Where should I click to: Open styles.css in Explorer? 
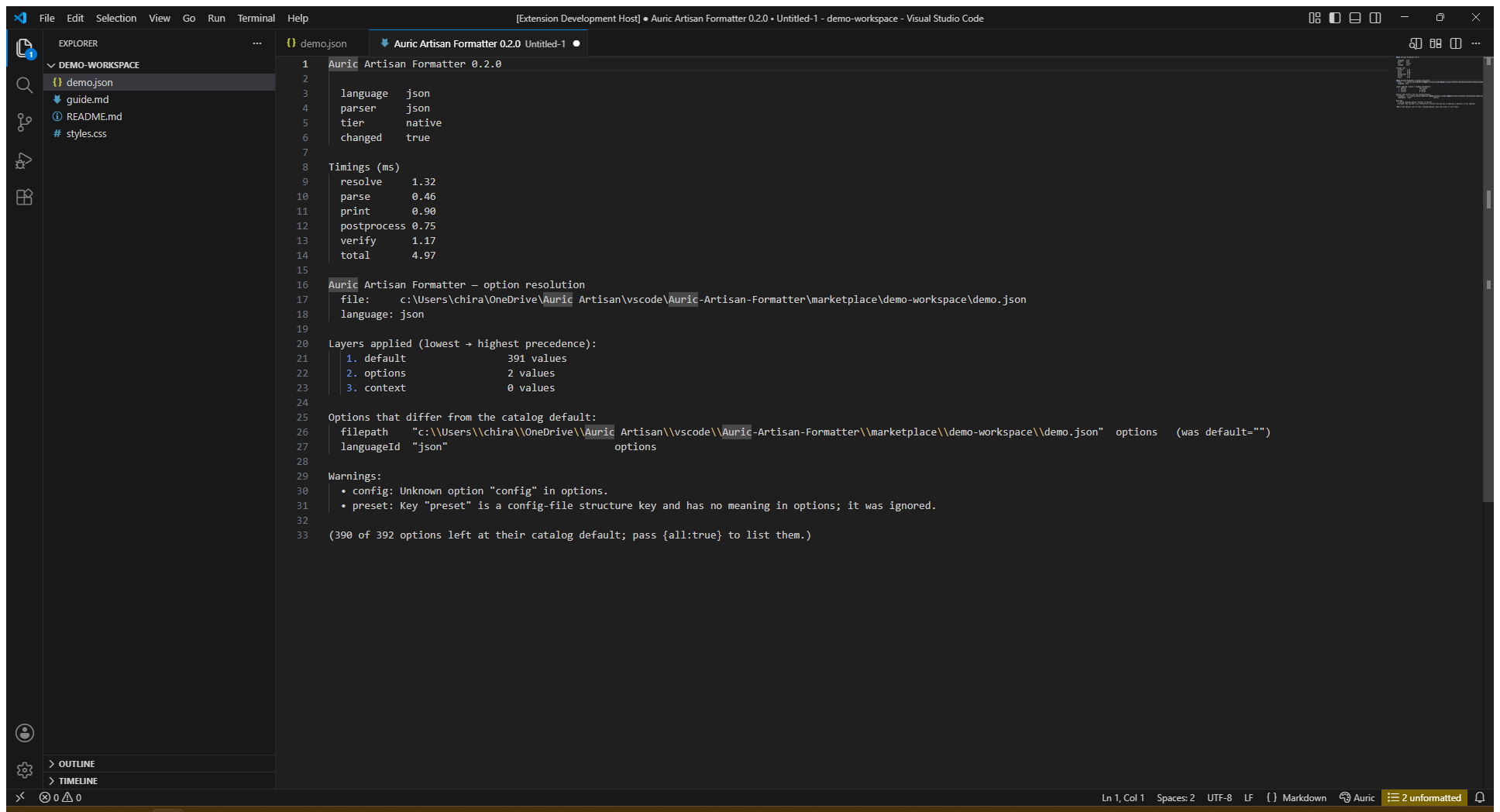[x=159, y=133]
